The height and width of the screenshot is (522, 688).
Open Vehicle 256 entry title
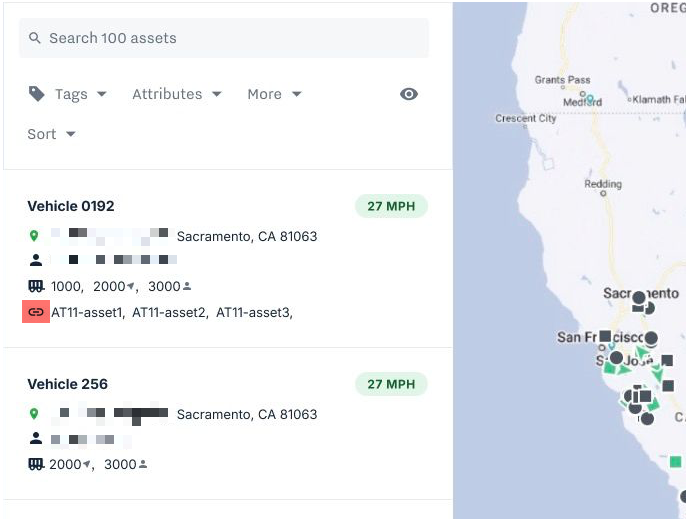point(68,384)
